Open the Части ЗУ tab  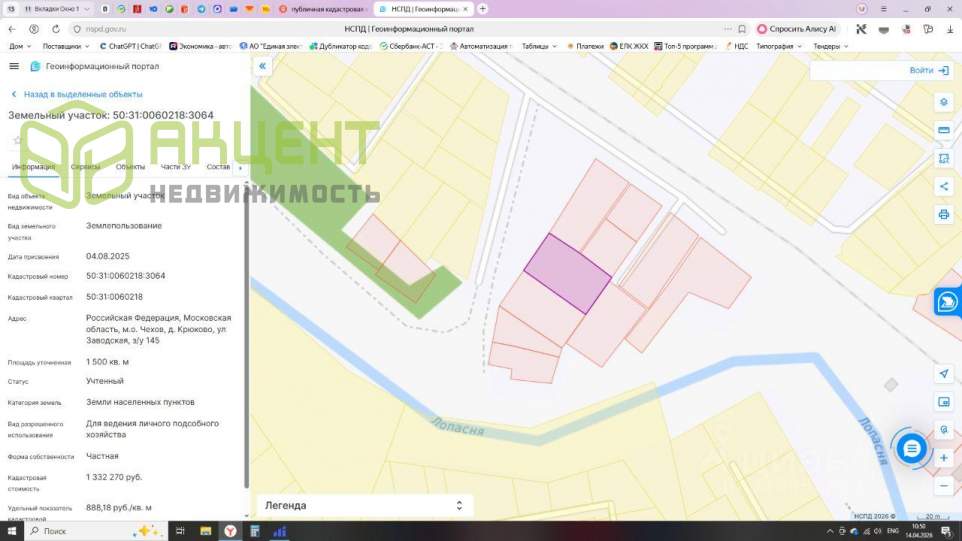(x=176, y=167)
